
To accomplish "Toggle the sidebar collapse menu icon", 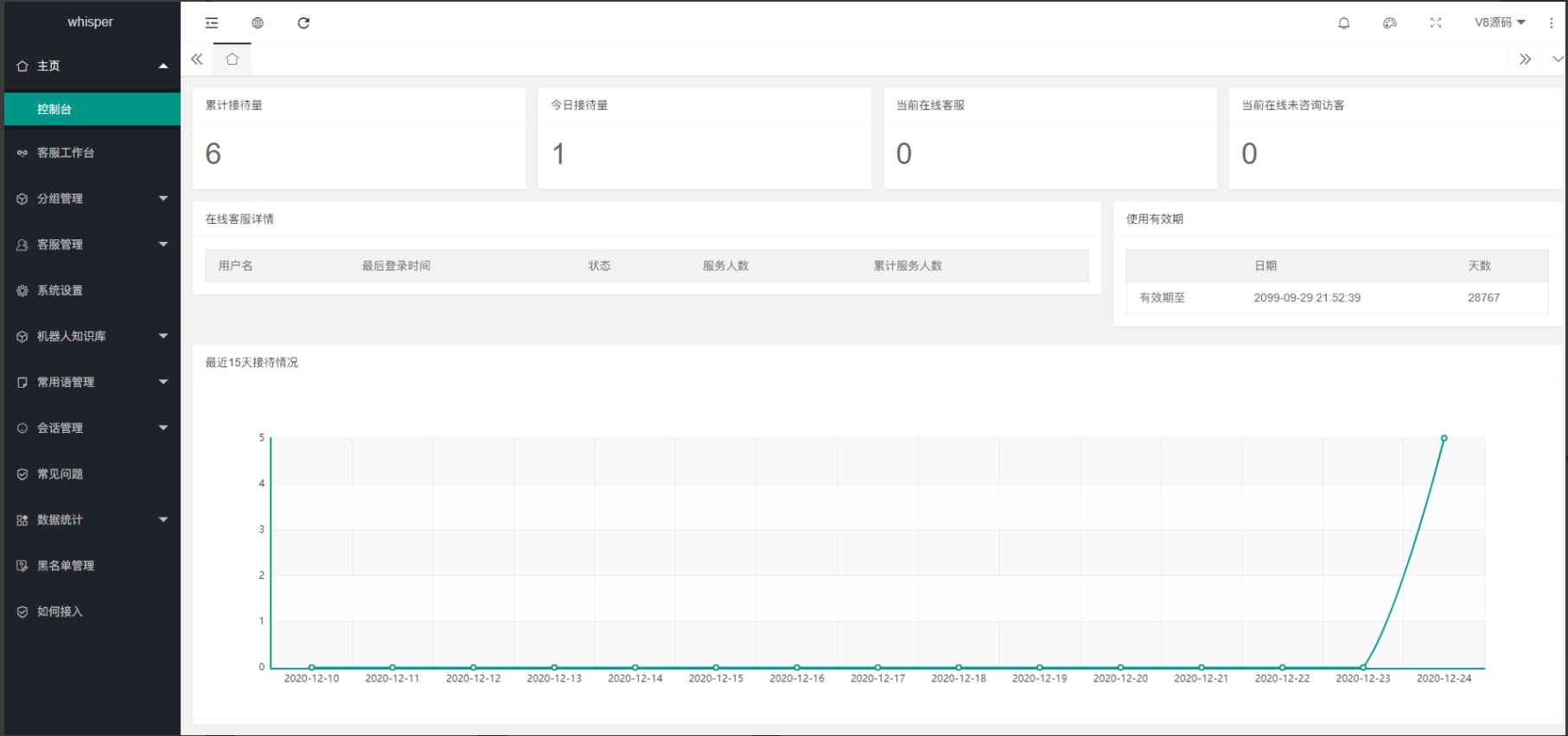I will (212, 23).
